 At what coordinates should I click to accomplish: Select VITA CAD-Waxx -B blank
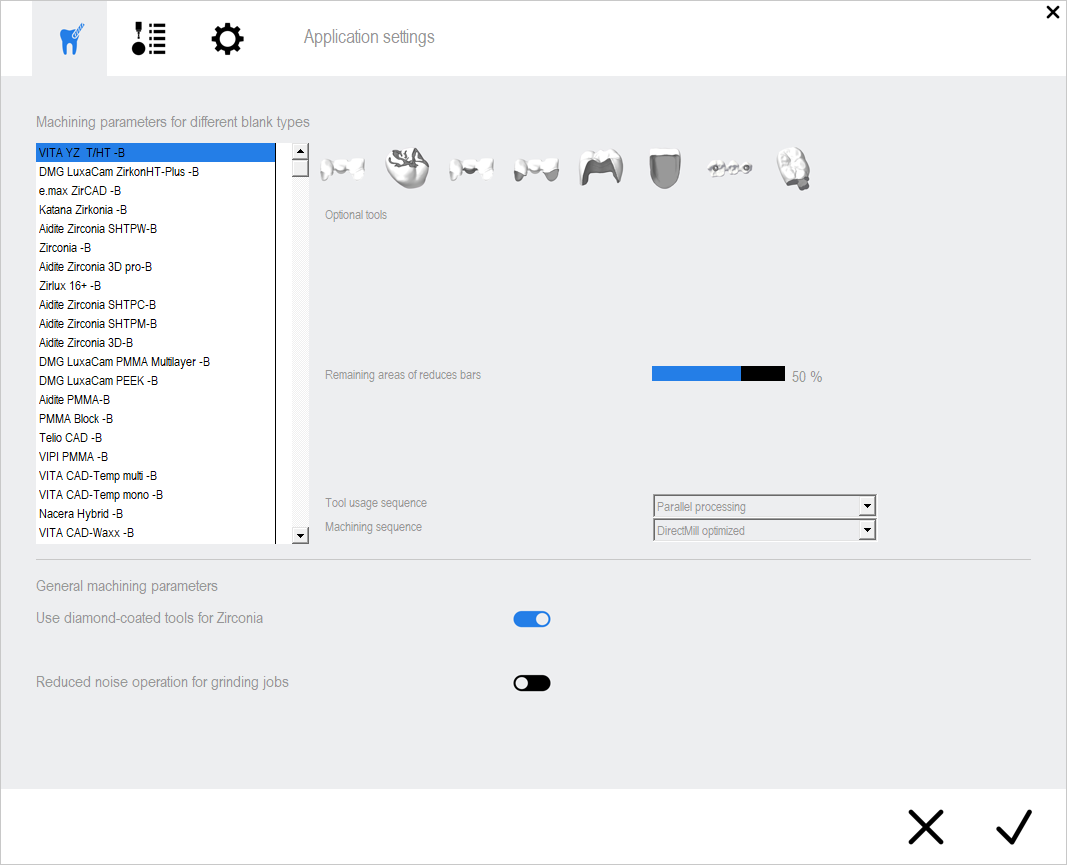click(155, 534)
